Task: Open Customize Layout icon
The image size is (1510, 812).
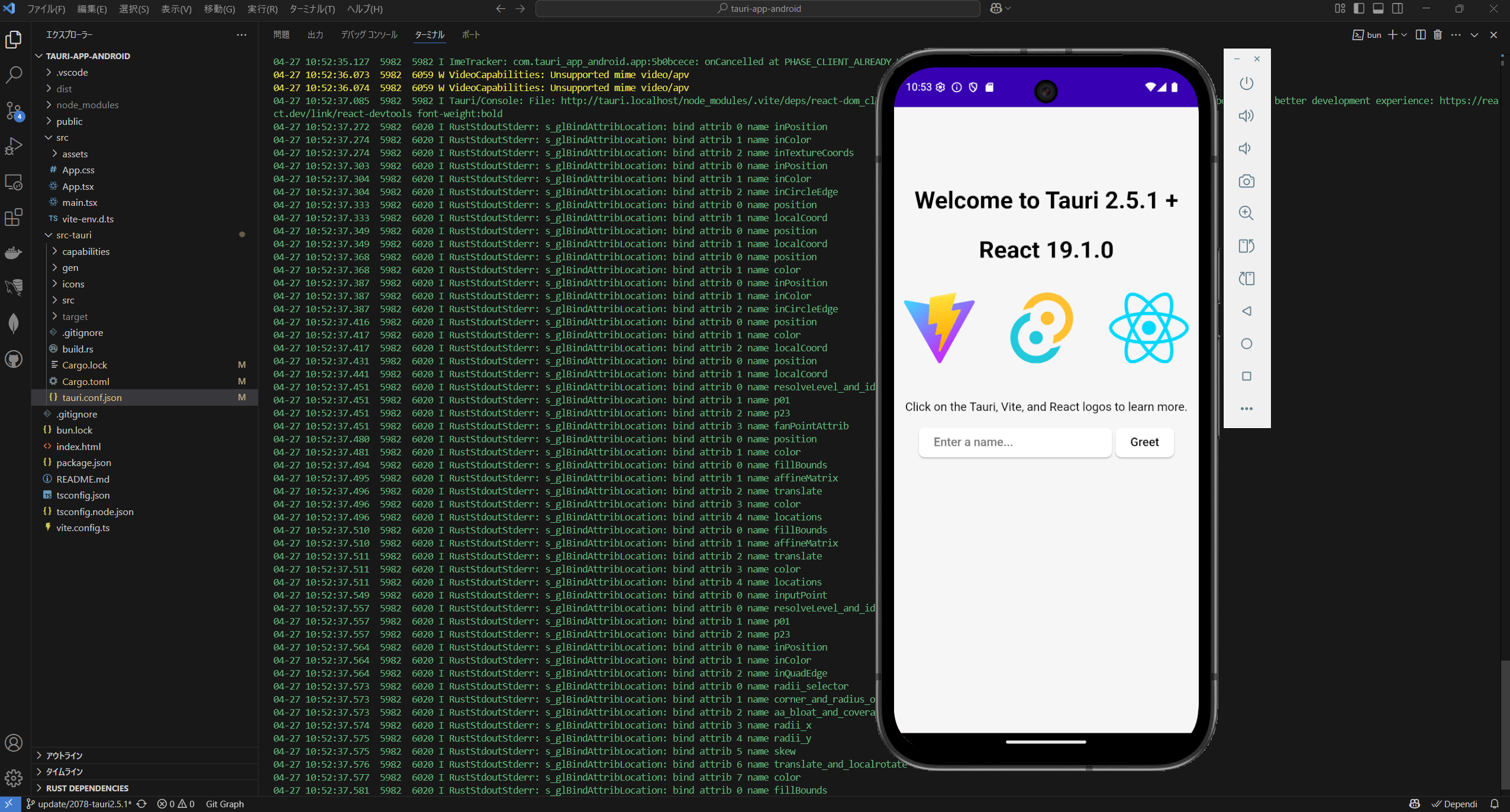Action: click(x=1340, y=8)
